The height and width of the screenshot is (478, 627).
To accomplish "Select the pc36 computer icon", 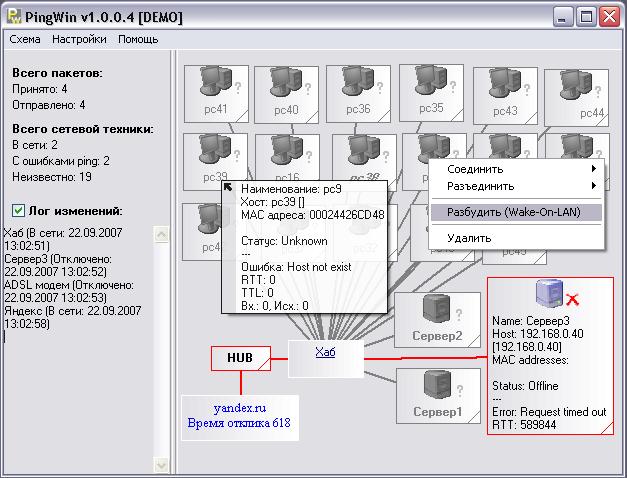I will pyautogui.click(x=357, y=85).
